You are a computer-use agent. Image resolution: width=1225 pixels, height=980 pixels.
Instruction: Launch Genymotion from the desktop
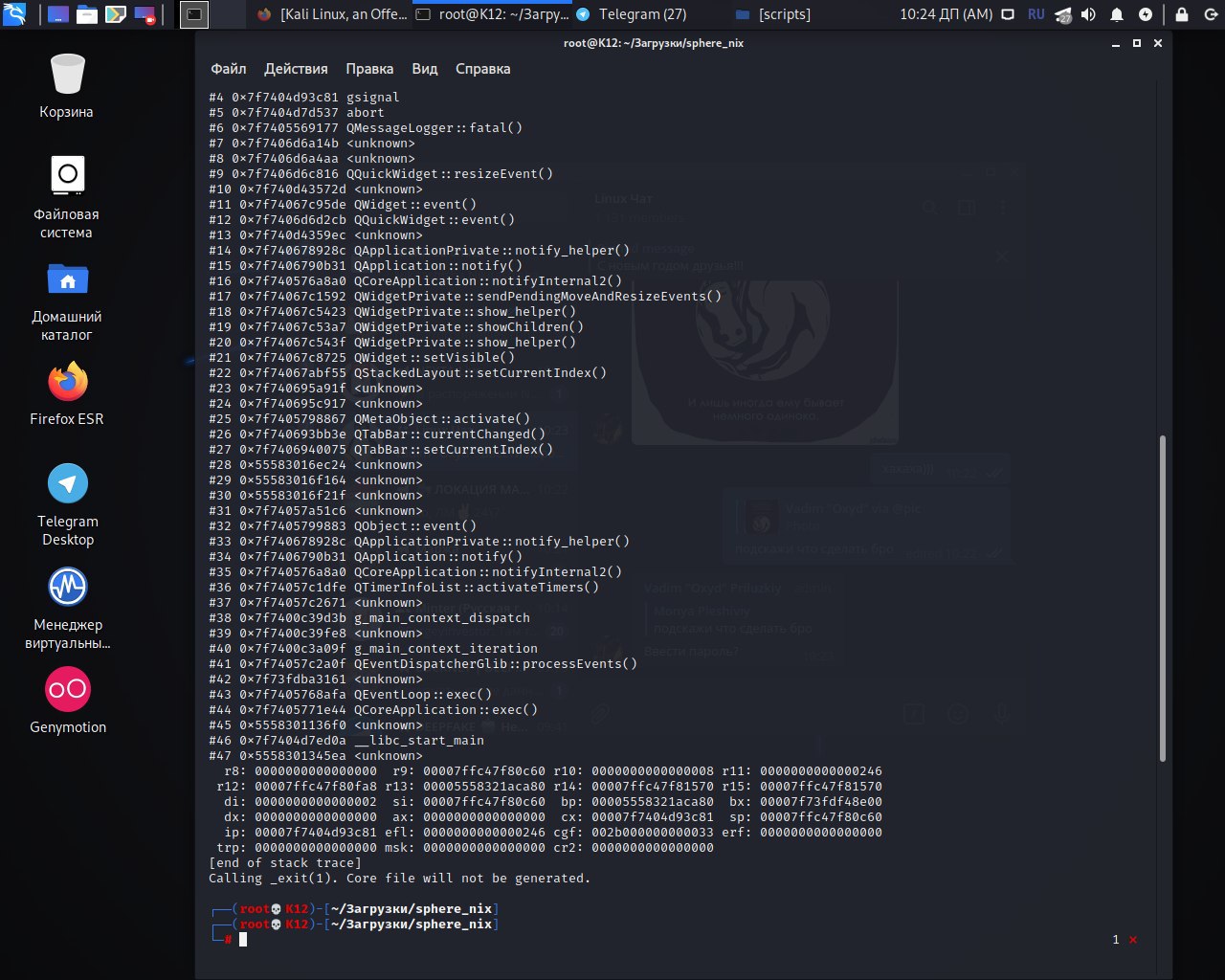click(67, 702)
